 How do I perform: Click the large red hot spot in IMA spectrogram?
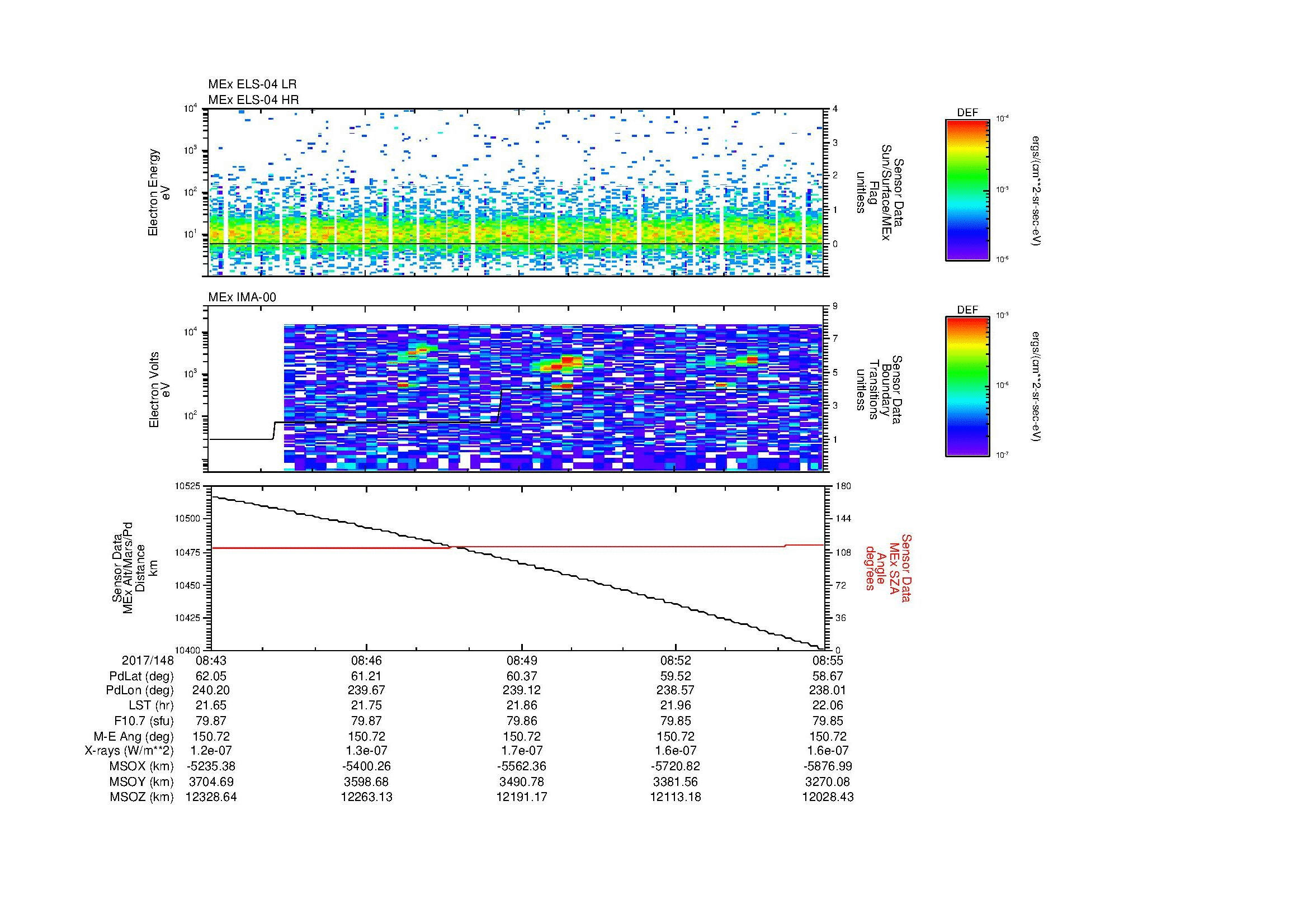(x=567, y=362)
